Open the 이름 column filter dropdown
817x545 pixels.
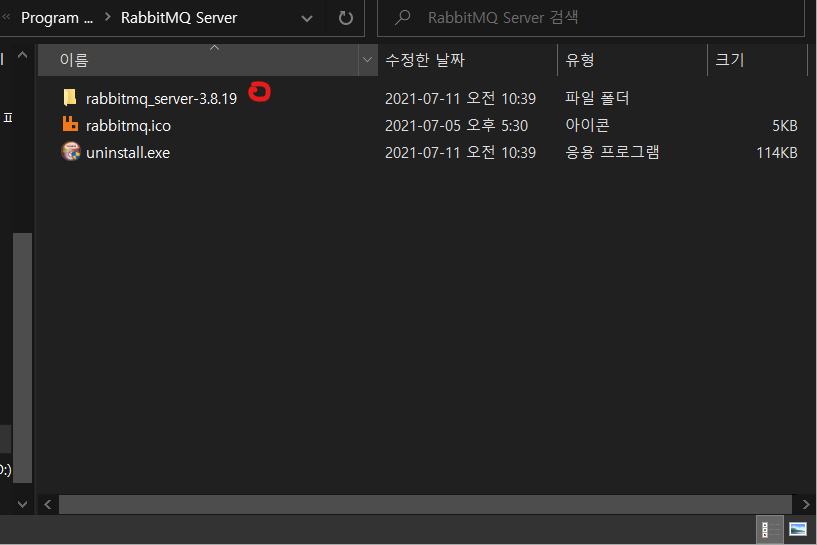[367, 60]
